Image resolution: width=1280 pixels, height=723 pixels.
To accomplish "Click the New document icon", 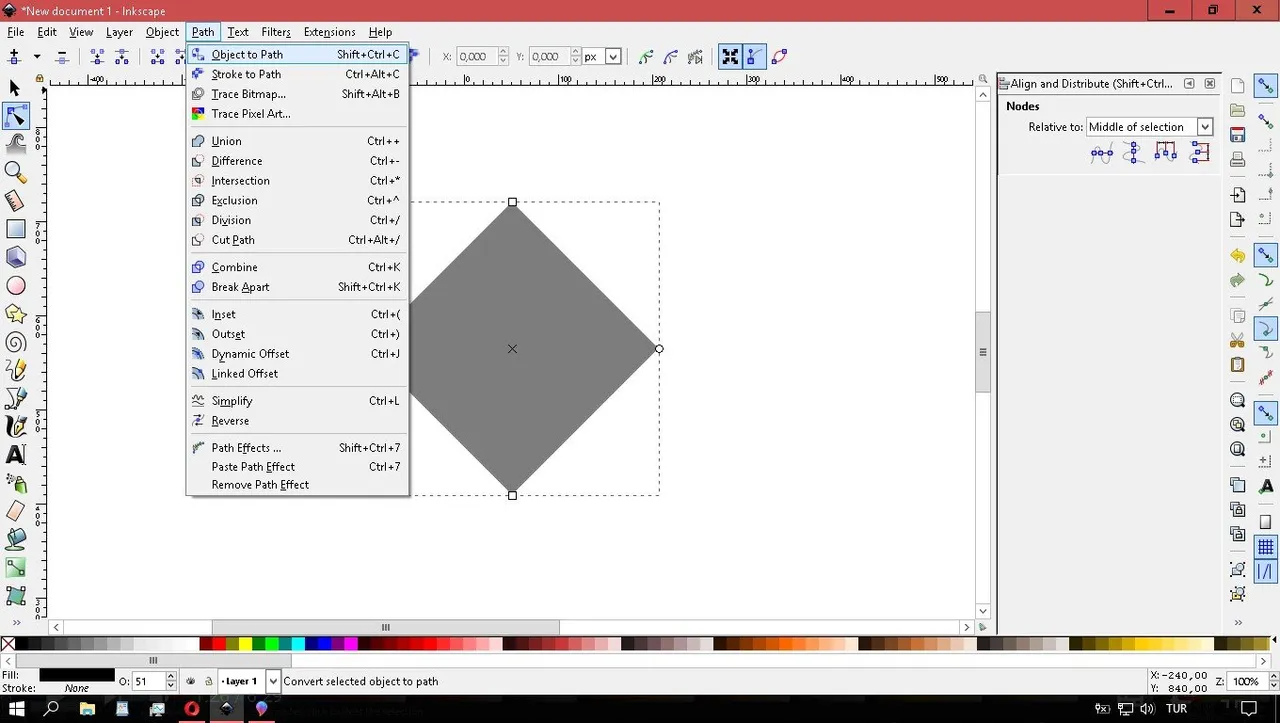I will click(1238, 86).
